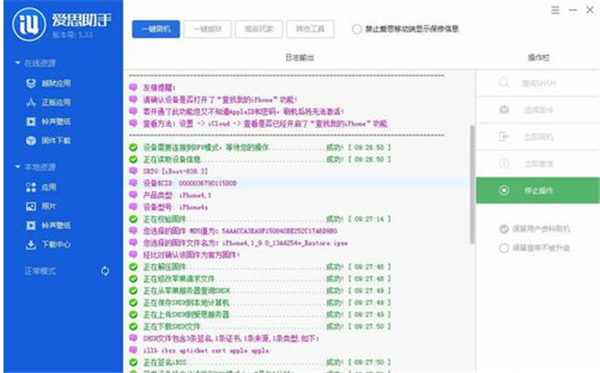Click green check beside 正在校验固件

(133, 219)
